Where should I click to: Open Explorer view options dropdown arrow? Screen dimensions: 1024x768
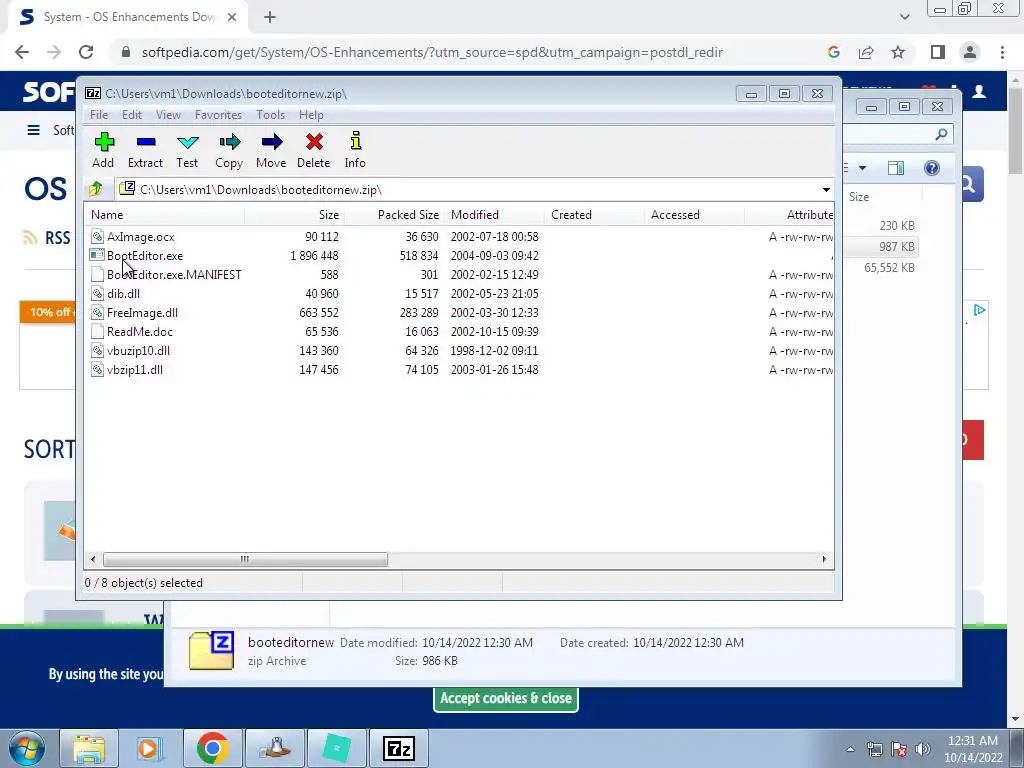tap(862, 168)
